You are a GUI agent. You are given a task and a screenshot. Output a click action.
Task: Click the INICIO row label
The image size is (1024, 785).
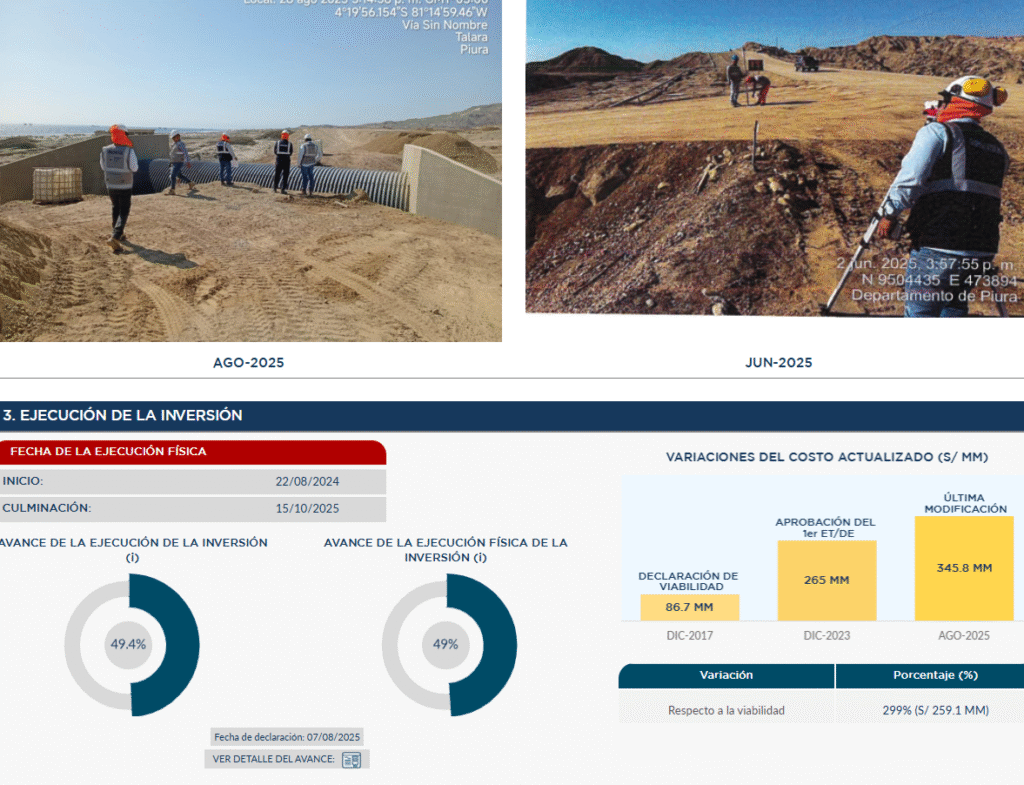click(x=23, y=481)
